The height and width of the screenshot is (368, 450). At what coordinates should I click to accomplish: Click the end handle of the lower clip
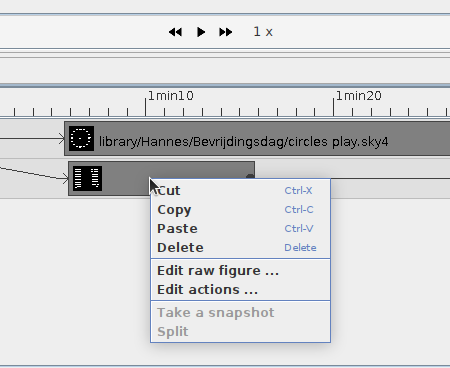[250, 176]
